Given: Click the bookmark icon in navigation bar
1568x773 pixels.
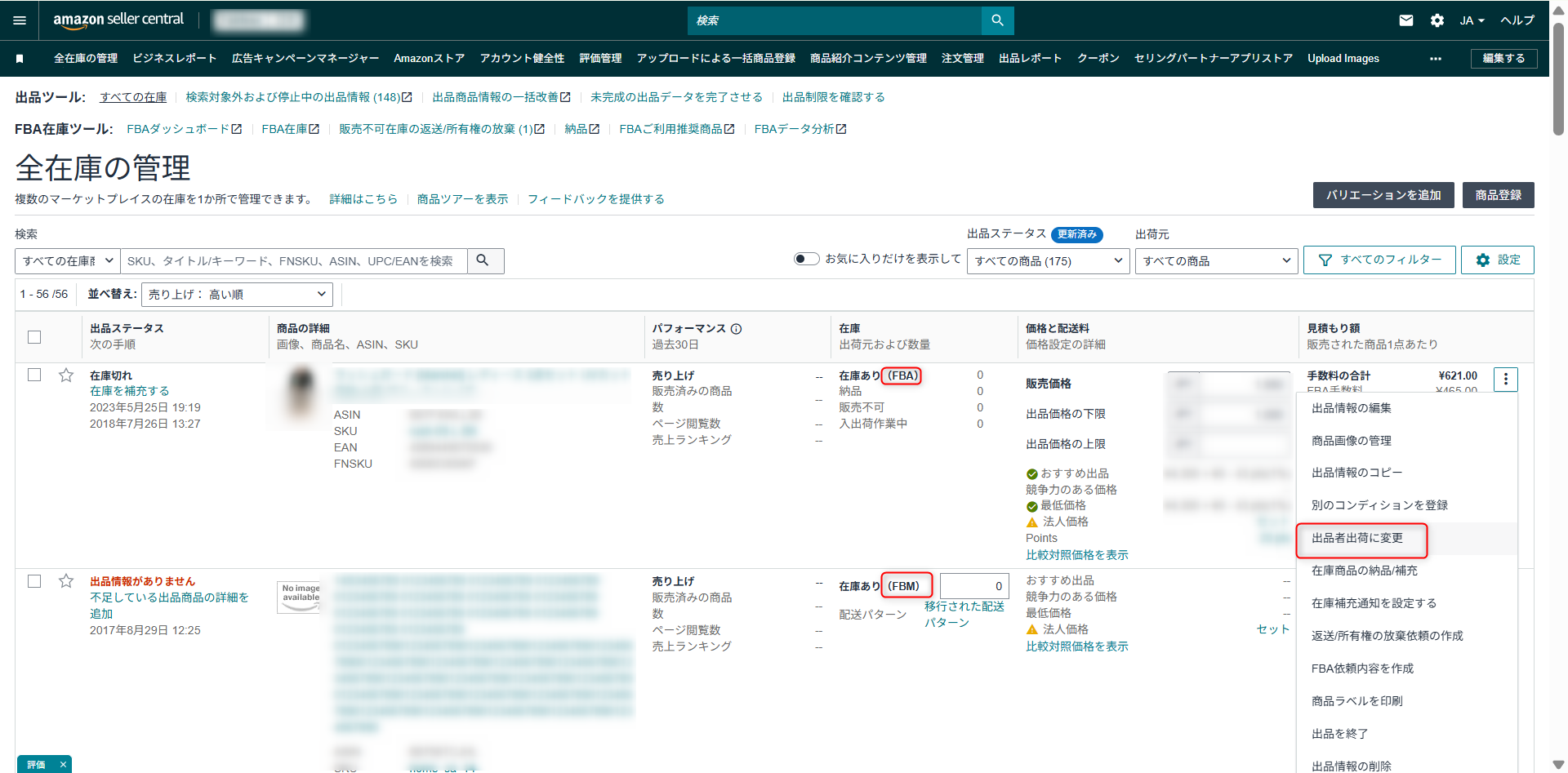Looking at the screenshot, I should (x=20, y=59).
